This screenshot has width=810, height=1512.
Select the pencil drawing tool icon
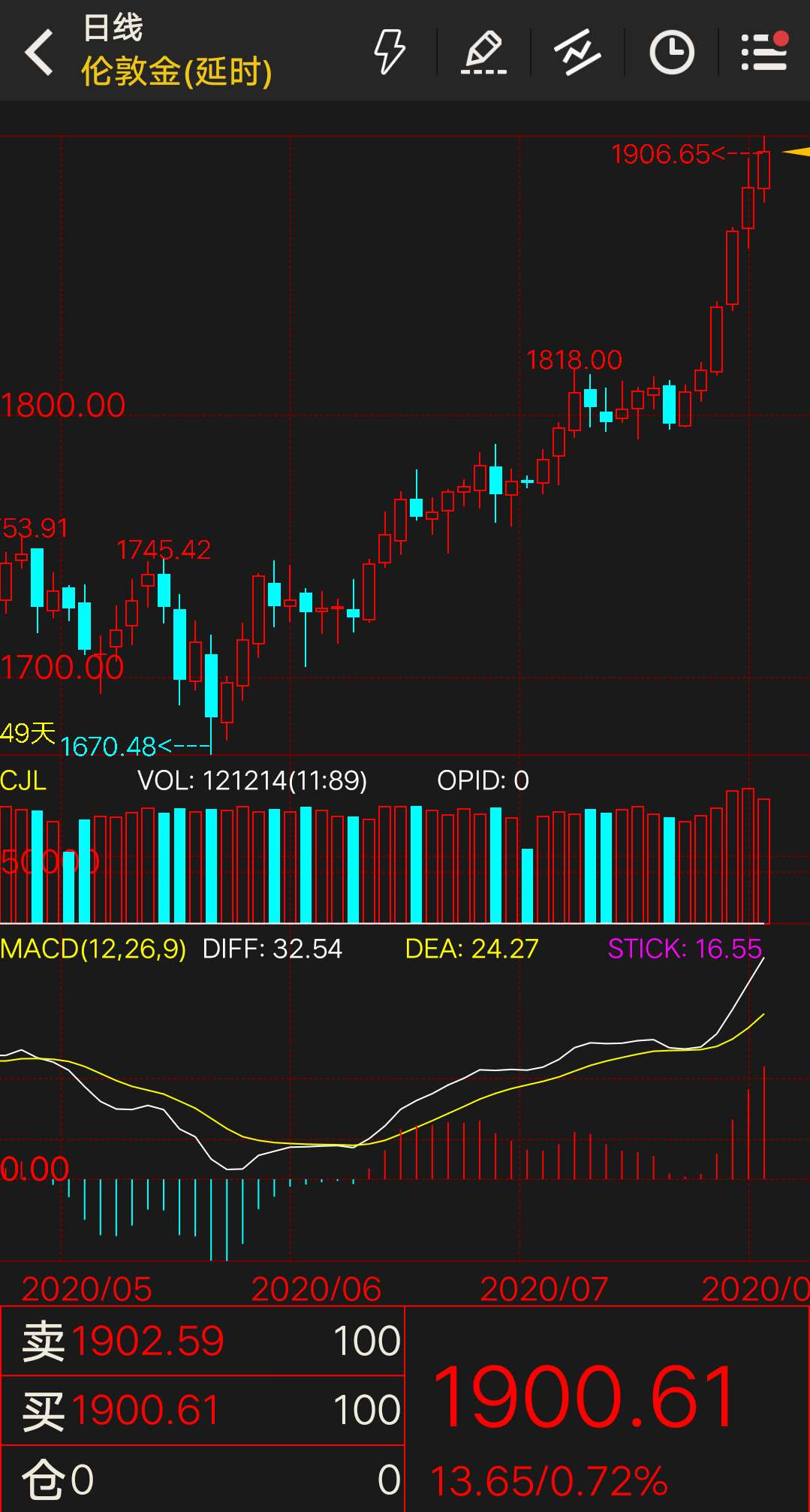(483, 52)
